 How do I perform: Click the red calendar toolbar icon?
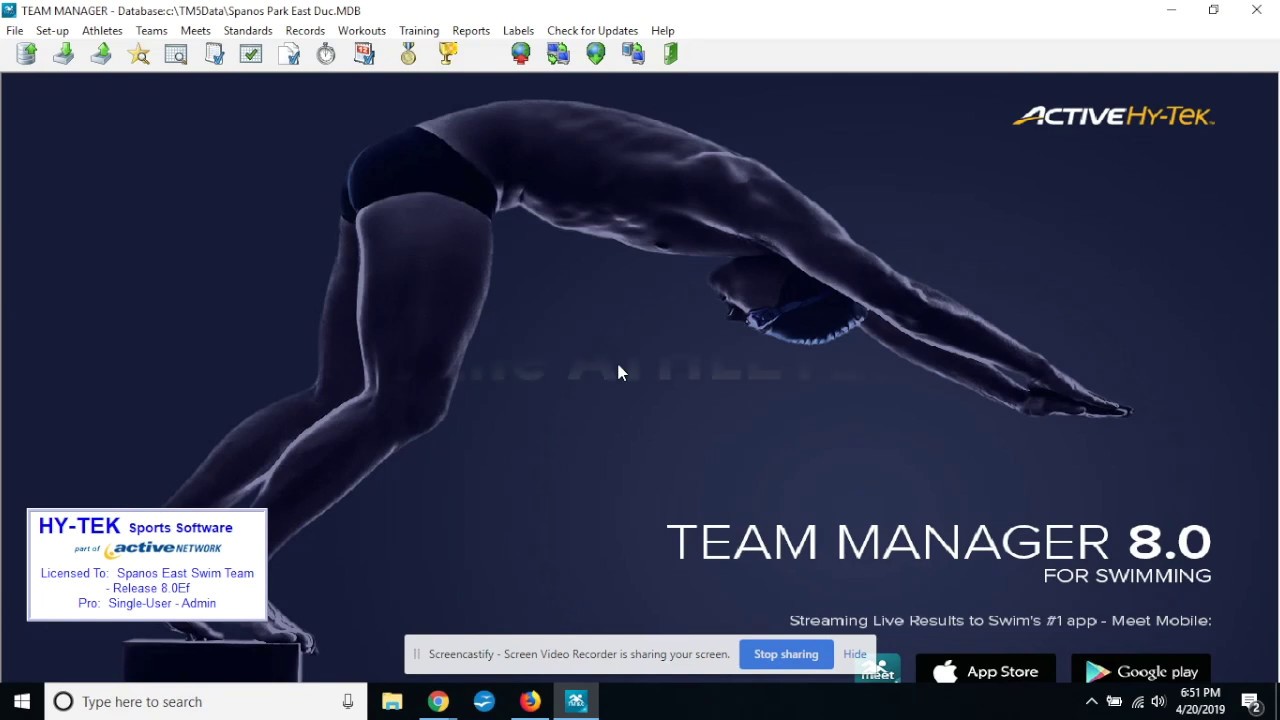pyautogui.click(x=364, y=54)
